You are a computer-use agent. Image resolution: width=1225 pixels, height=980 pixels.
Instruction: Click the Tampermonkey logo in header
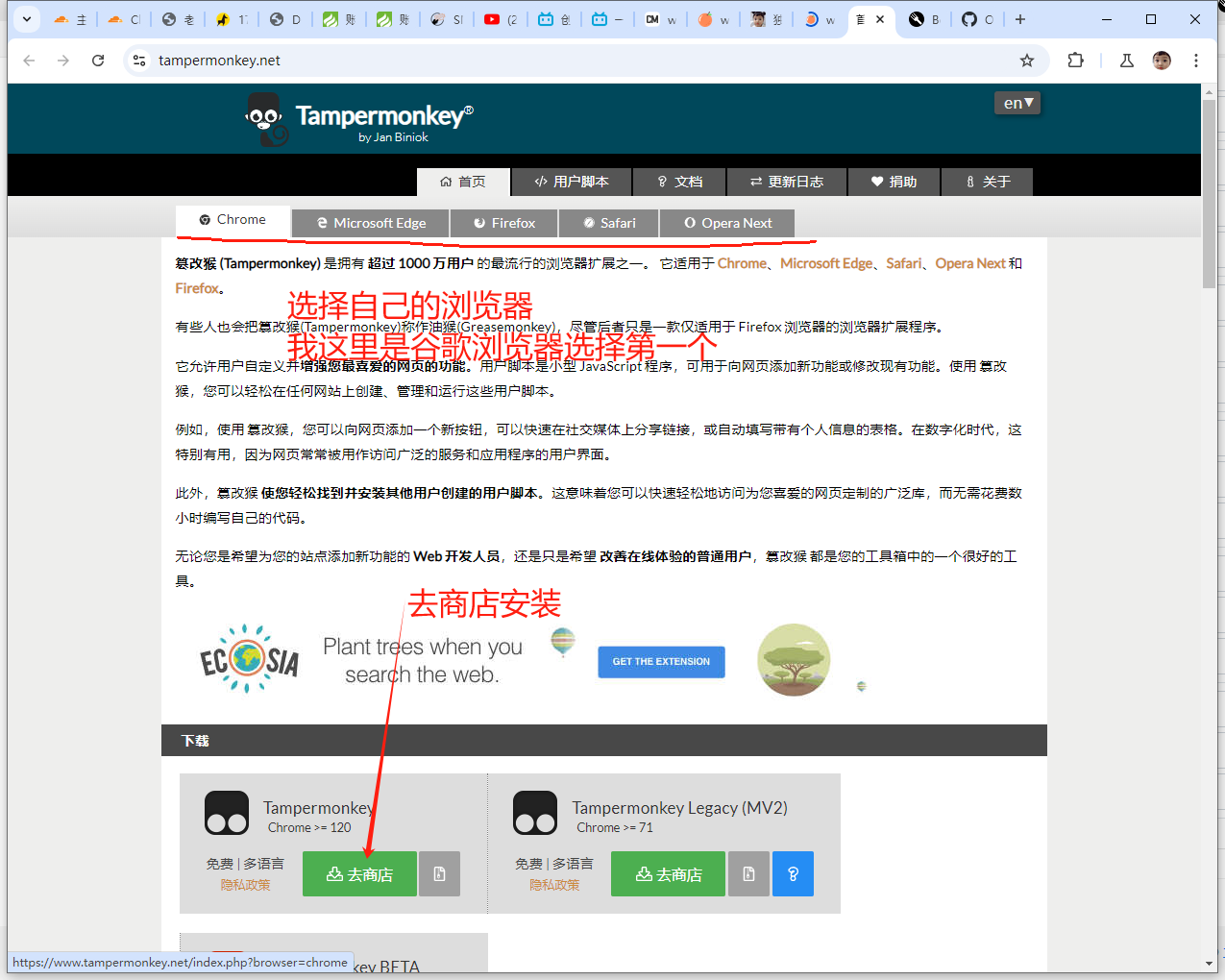coord(266,119)
